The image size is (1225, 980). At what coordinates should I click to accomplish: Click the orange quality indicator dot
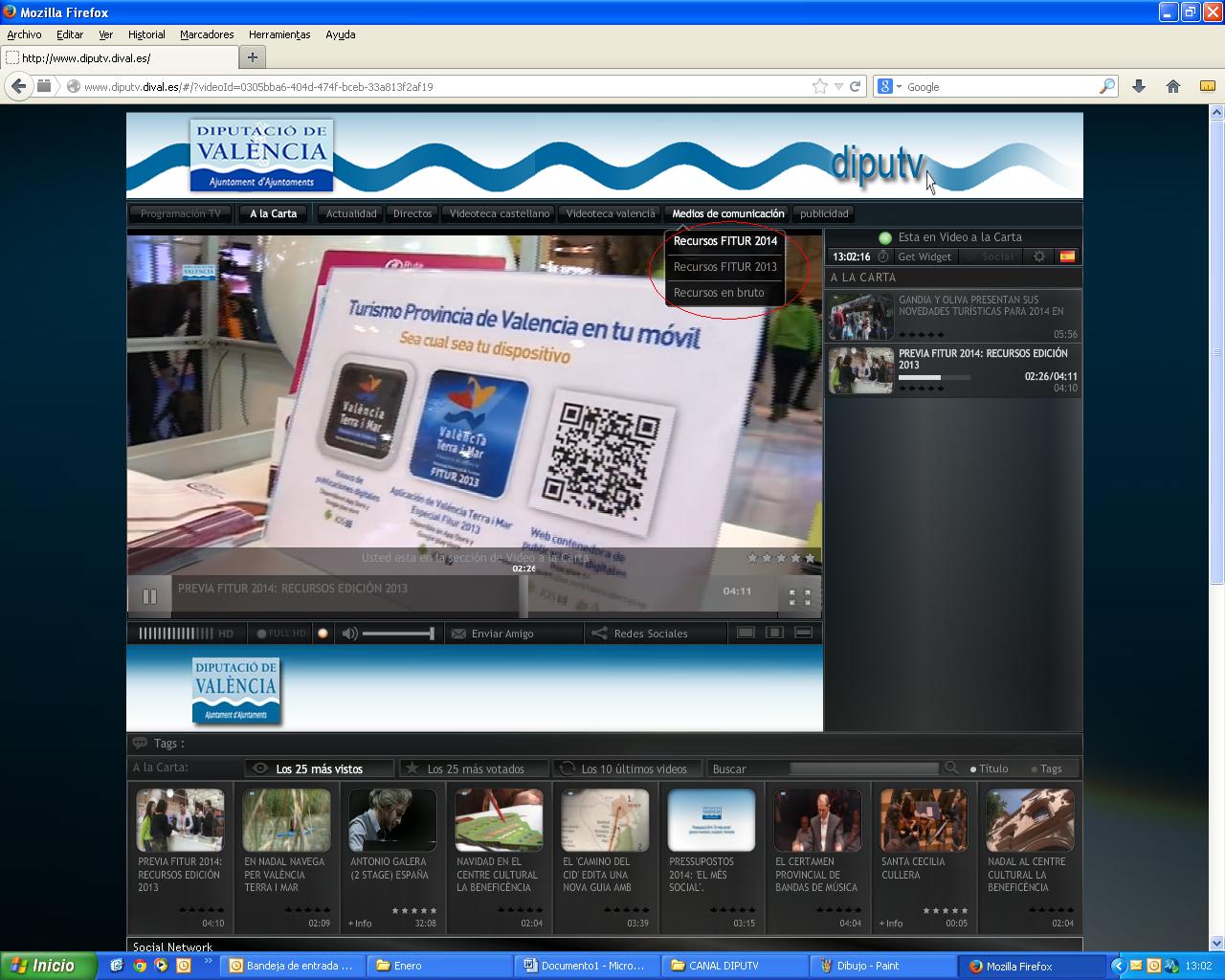[323, 634]
